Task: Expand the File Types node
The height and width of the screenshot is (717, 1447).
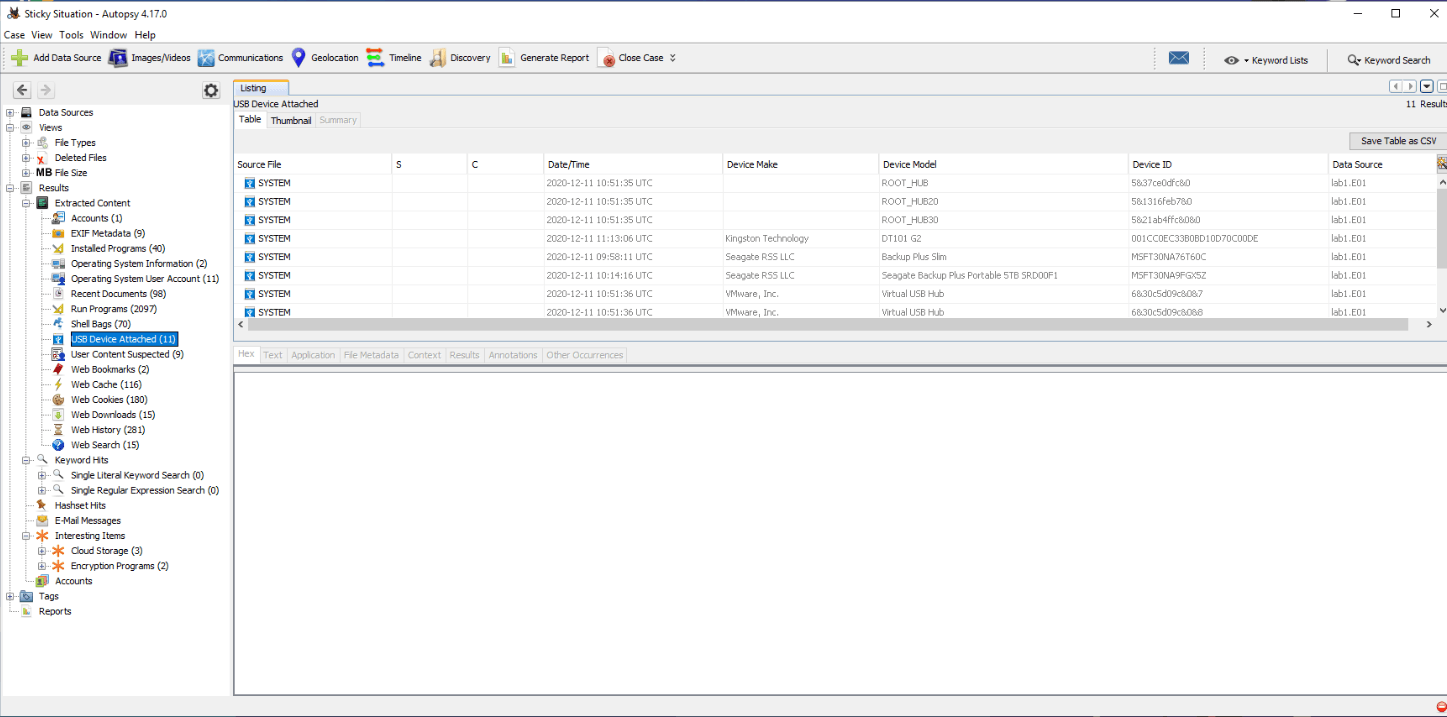Action: [26, 143]
